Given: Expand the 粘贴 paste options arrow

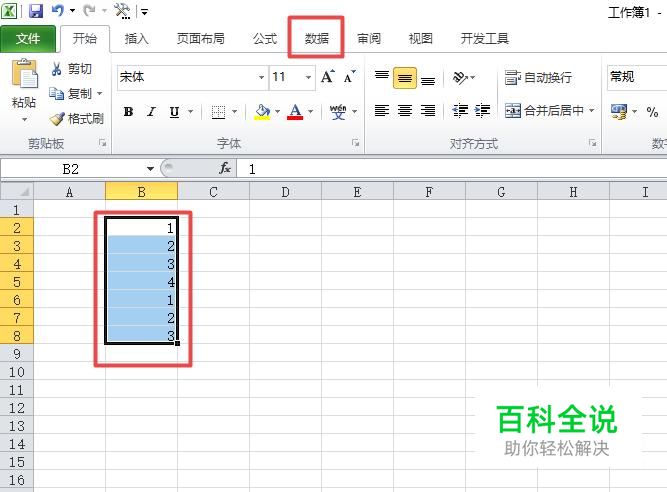Looking at the screenshot, I should click(24, 119).
